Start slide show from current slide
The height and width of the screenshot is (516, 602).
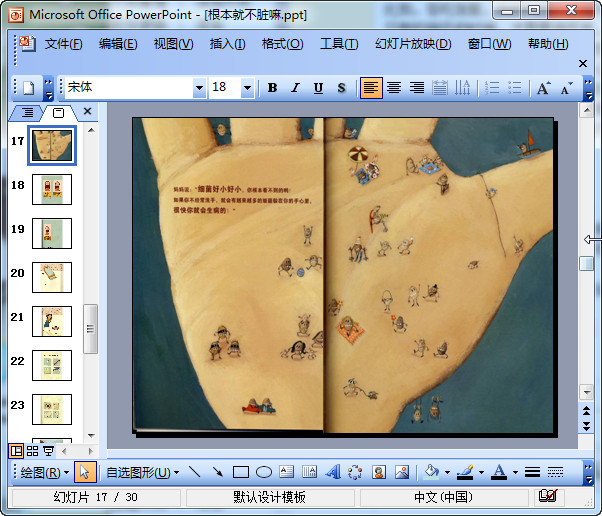pos(48,451)
